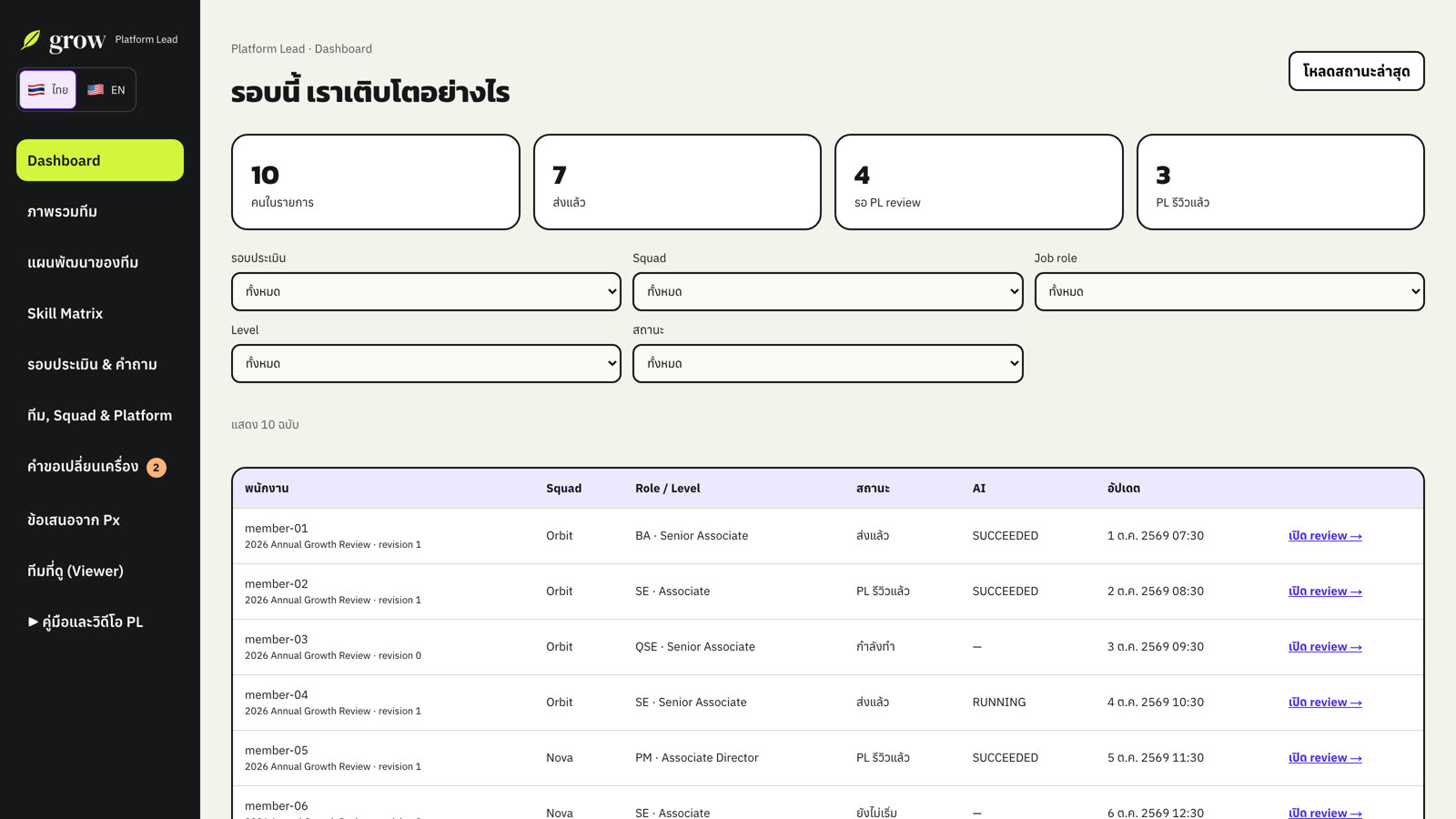Click กำลังทำ status of member-03
The height and width of the screenshot is (819, 1456).
875,647
